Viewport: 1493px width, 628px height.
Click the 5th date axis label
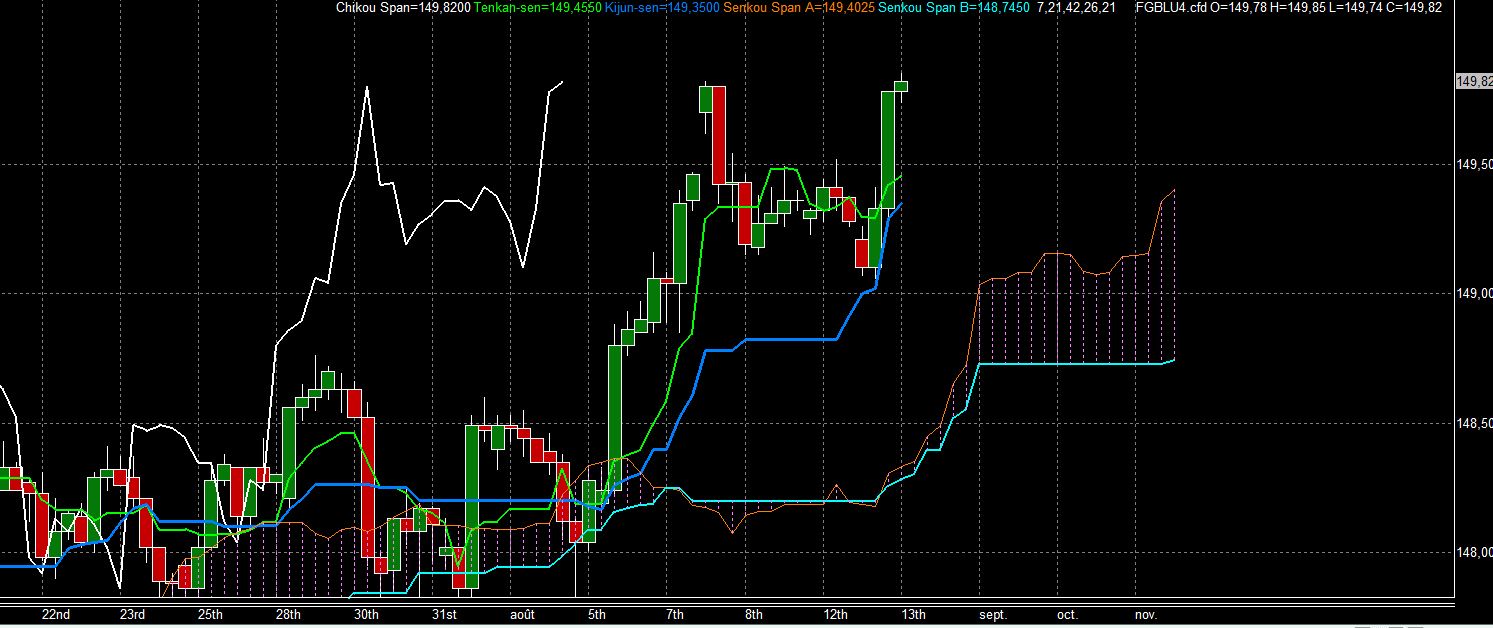pyautogui.click(x=597, y=614)
